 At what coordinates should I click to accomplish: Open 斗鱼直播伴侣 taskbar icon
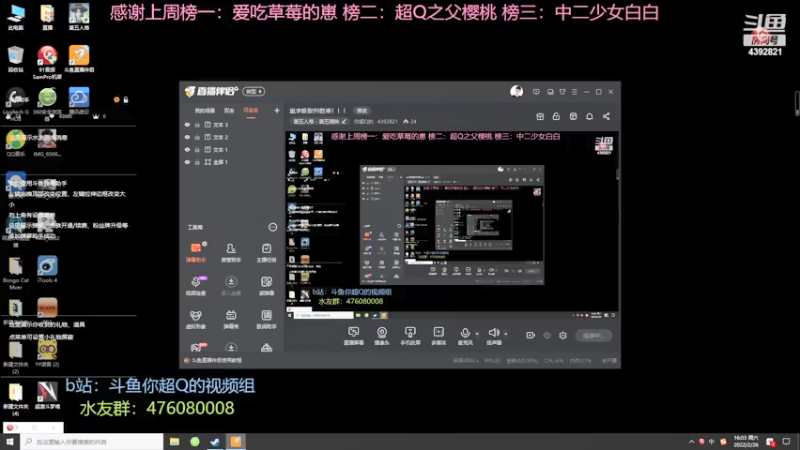[x=236, y=442]
